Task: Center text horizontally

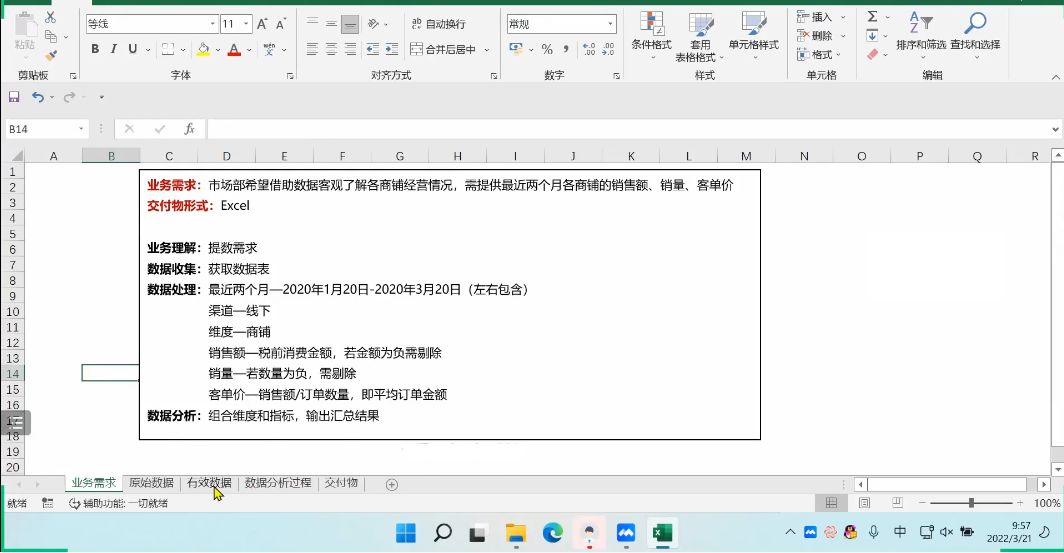Action: [x=331, y=49]
